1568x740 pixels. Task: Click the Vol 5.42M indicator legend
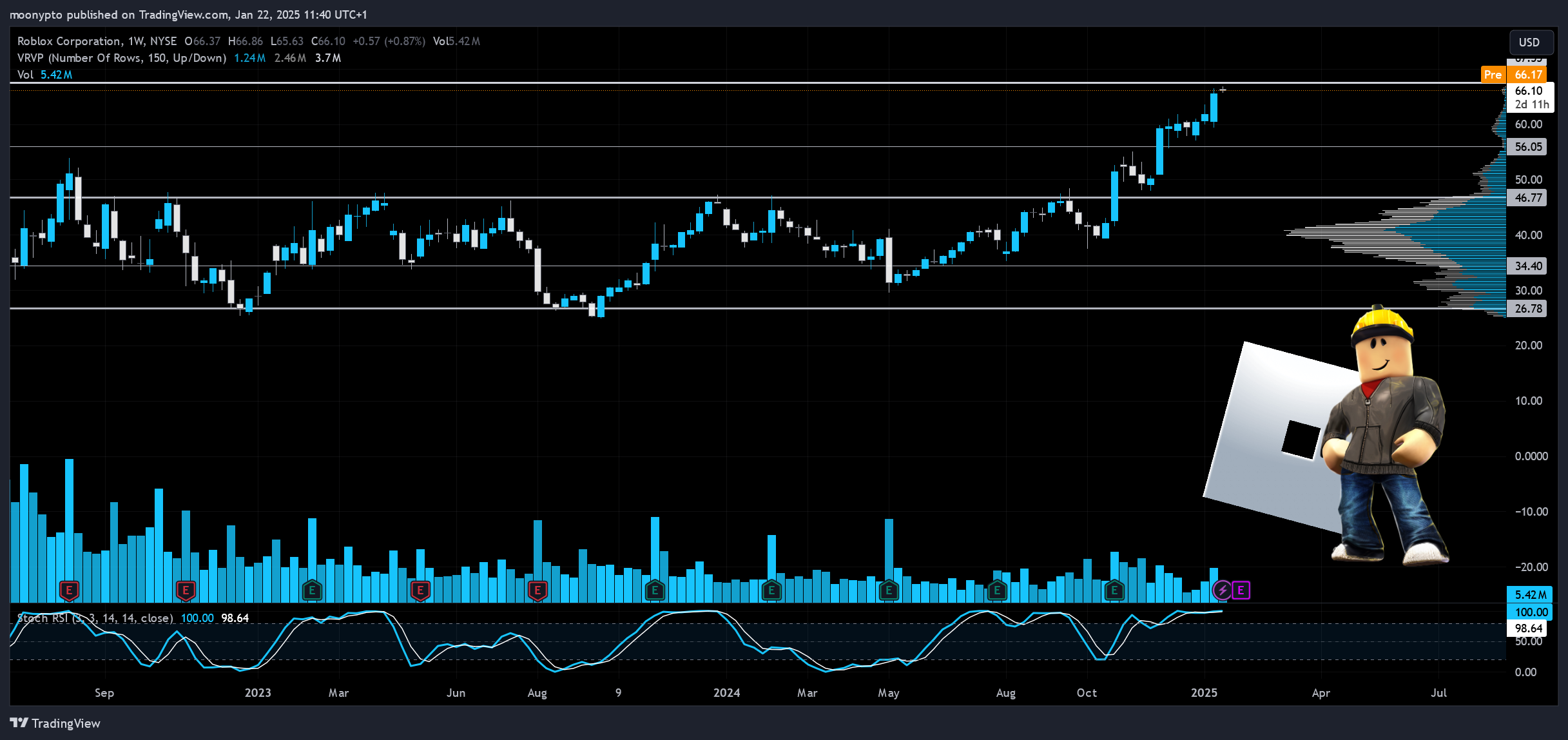tap(44, 75)
